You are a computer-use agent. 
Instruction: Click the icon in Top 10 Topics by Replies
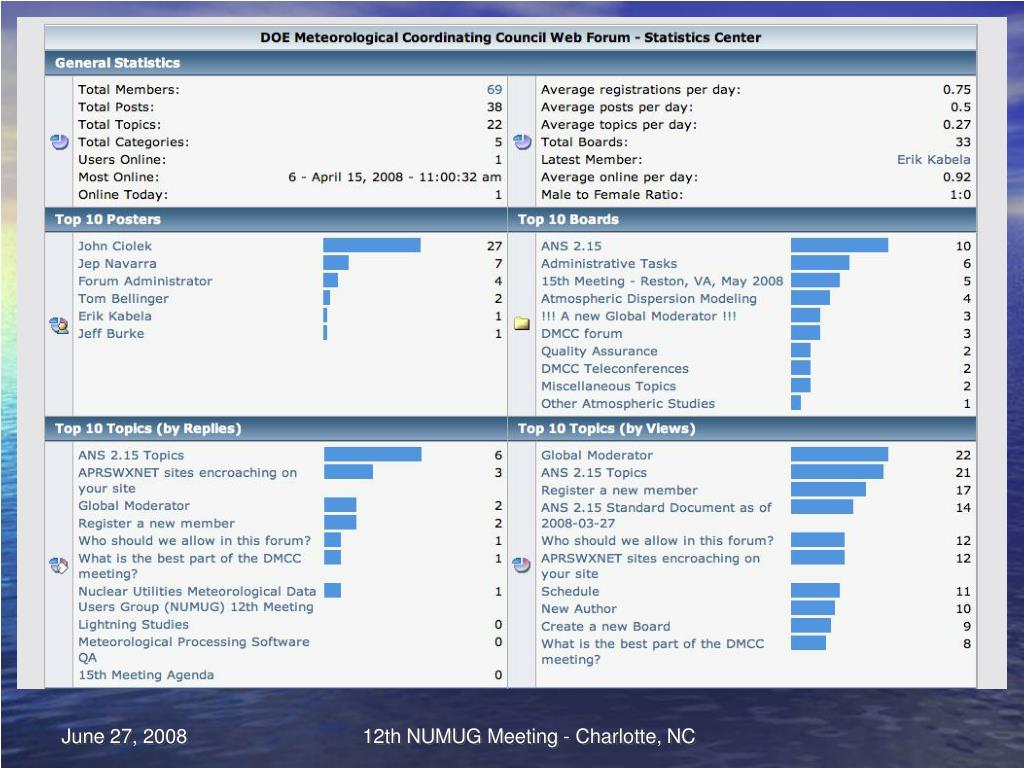[x=59, y=566]
